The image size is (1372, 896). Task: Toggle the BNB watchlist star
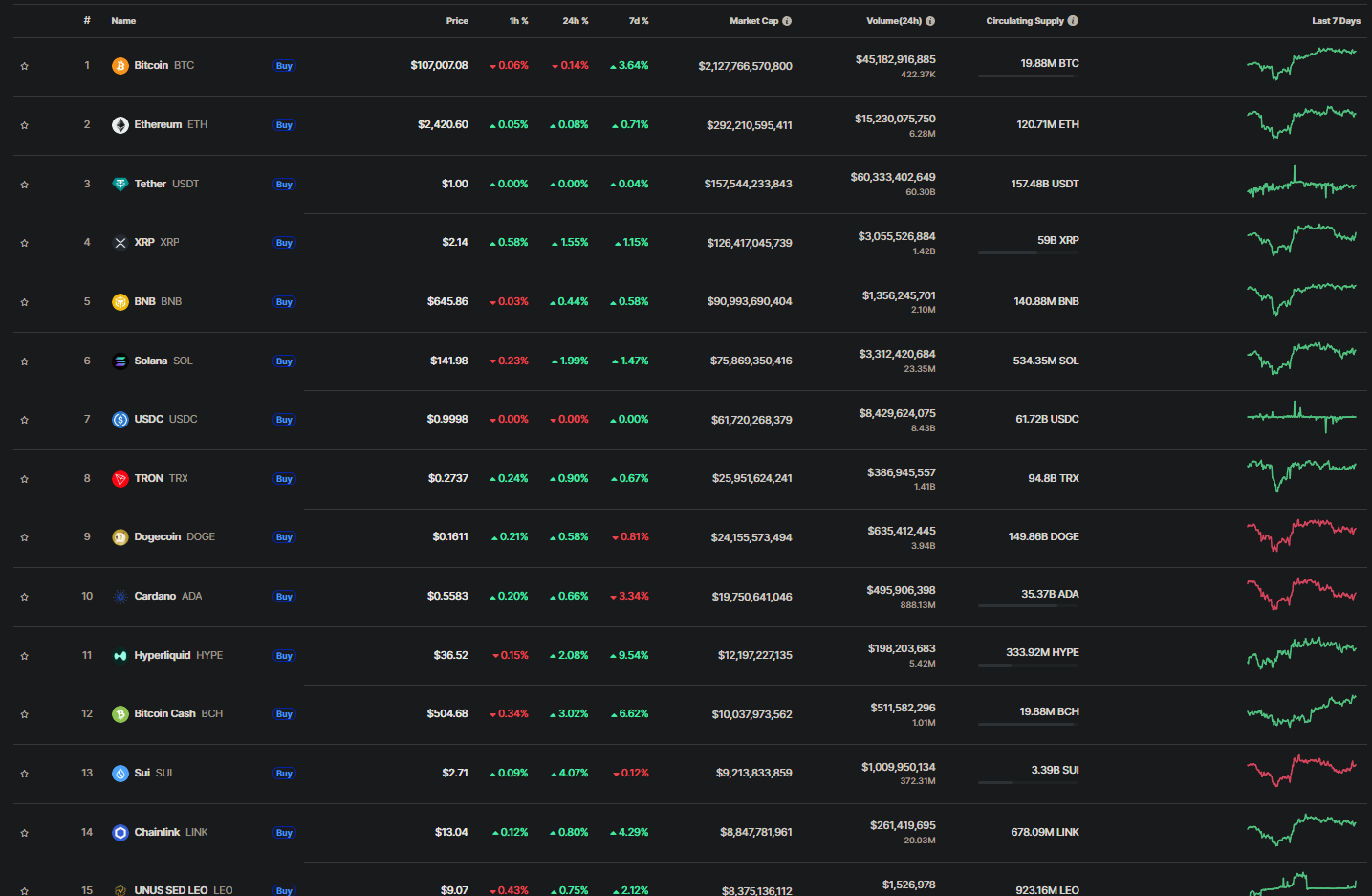[x=25, y=302]
